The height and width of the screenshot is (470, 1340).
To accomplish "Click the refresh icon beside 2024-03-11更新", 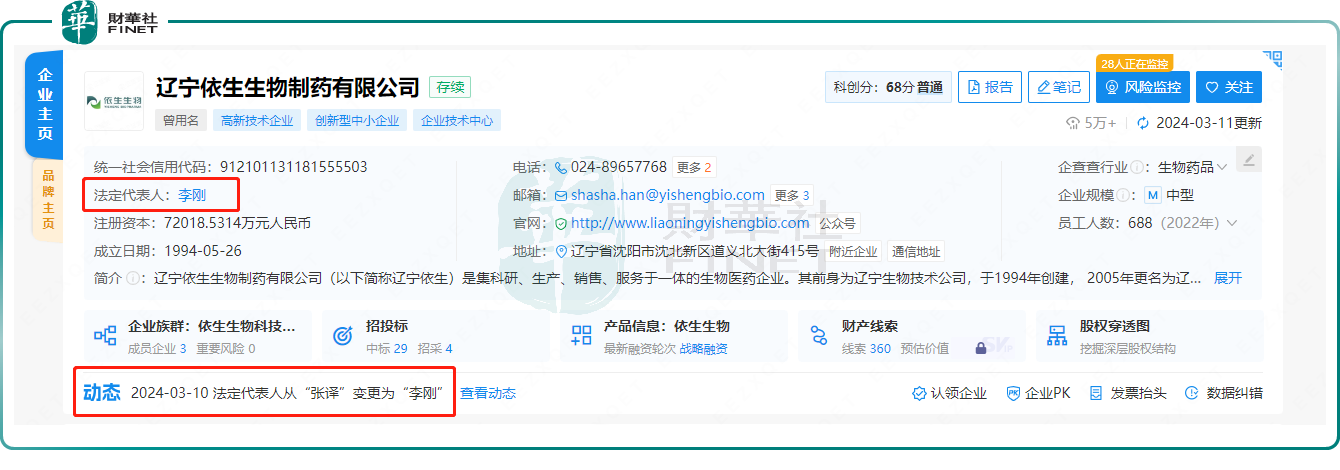I will (1144, 123).
